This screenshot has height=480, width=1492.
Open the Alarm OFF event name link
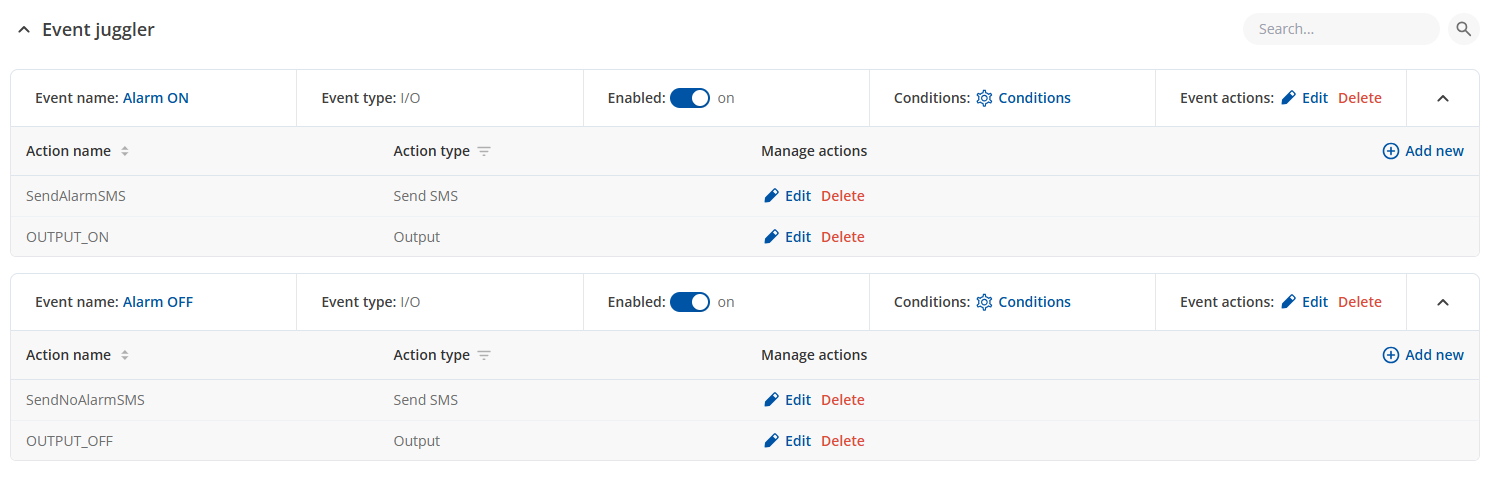[158, 302]
